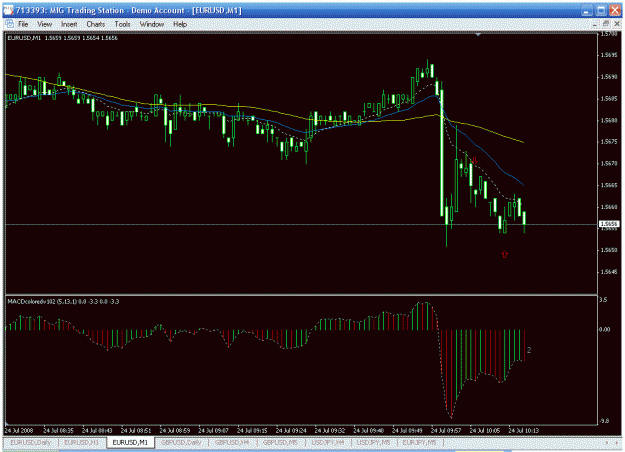Minimize the inner chart window
The height and width of the screenshot is (452, 625).
tap(594, 24)
